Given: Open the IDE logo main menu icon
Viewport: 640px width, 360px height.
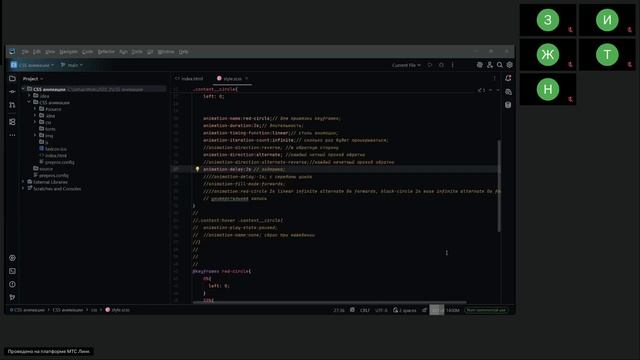Looking at the screenshot, I should (x=12, y=51).
